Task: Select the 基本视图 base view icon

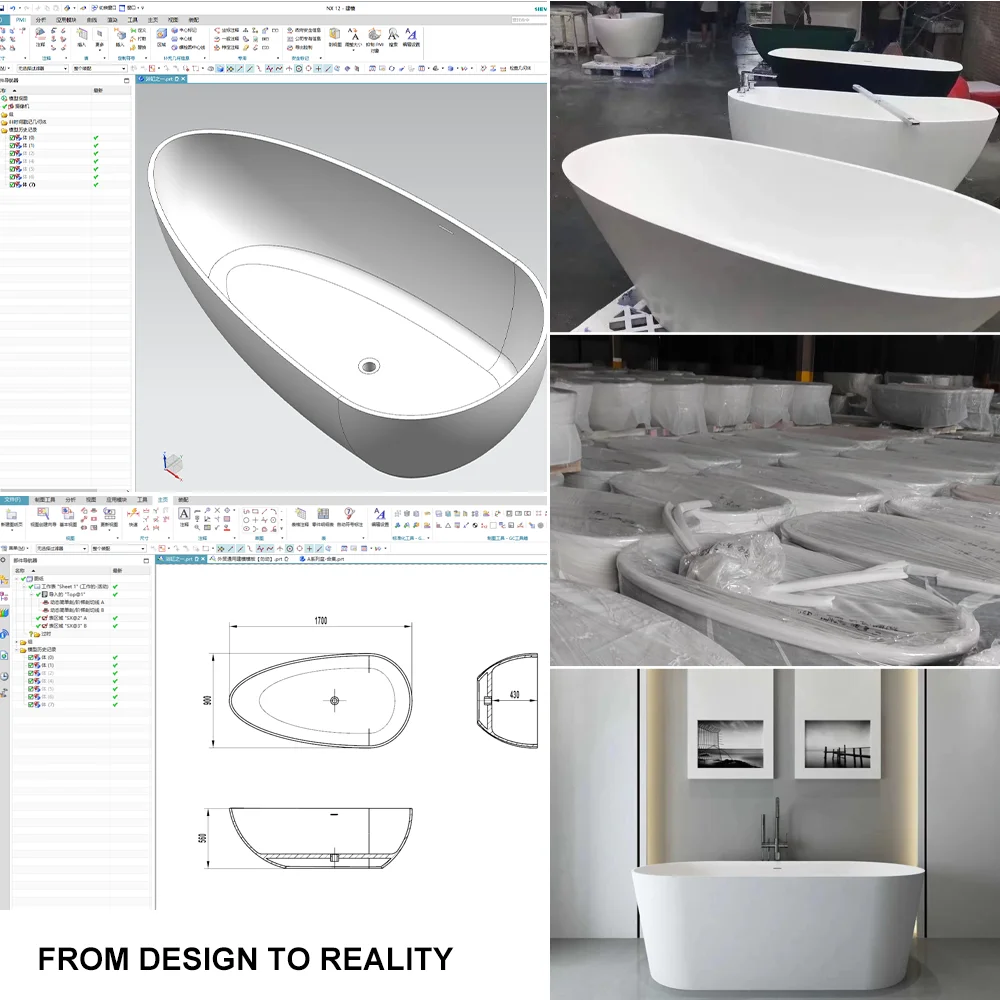Action: (x=67, y=515)
